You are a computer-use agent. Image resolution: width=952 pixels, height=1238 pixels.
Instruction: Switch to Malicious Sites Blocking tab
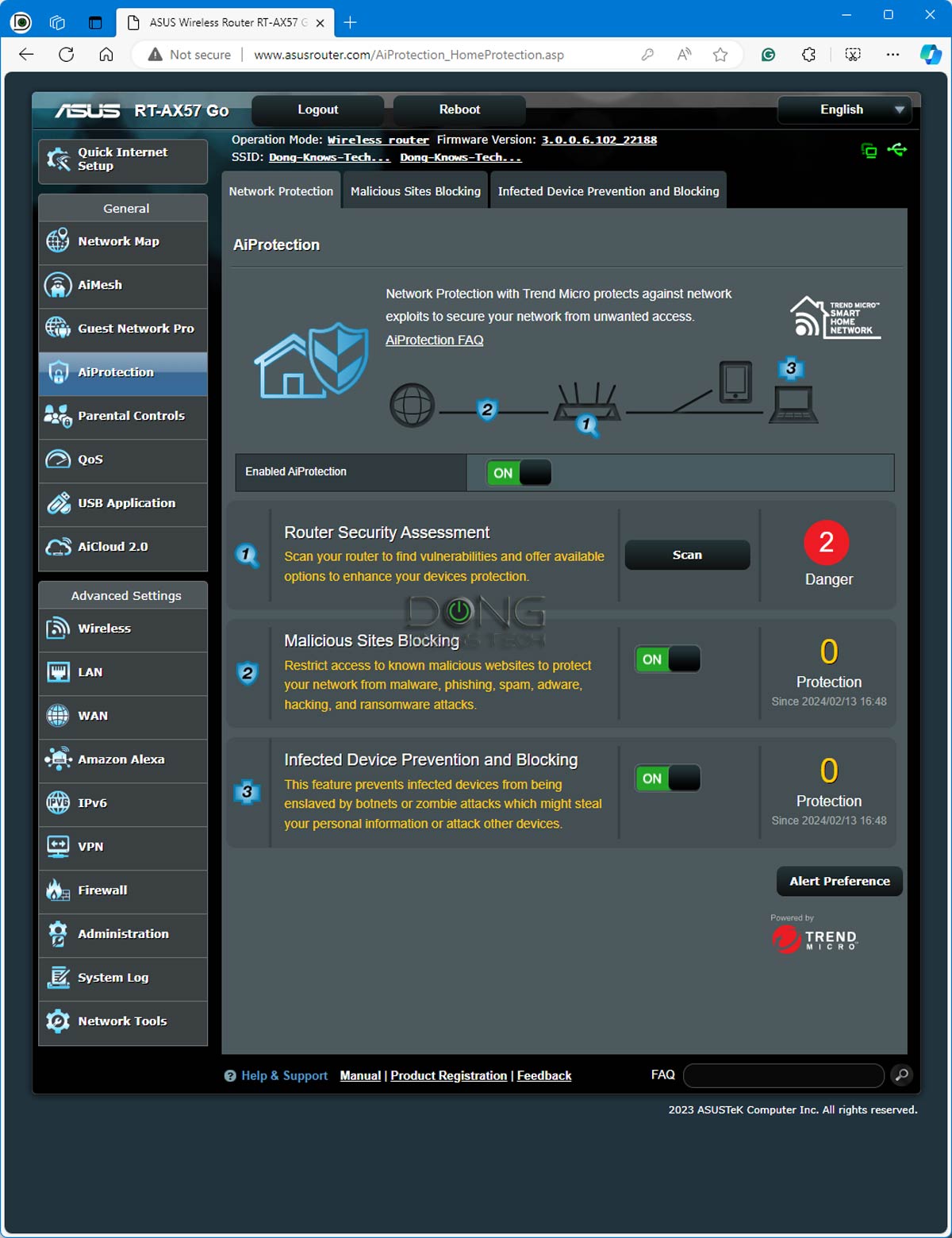[x=416, y=191]
